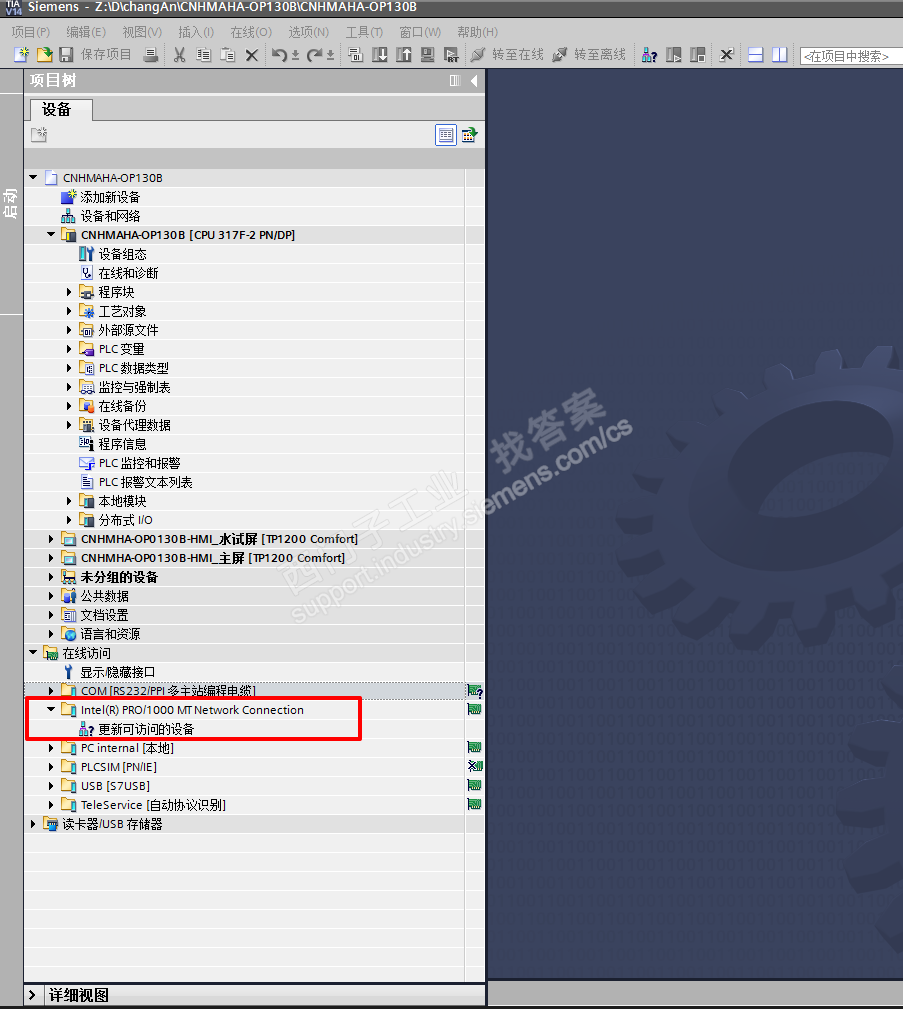Click 添加新设备 in the tree

pos(109,197)
